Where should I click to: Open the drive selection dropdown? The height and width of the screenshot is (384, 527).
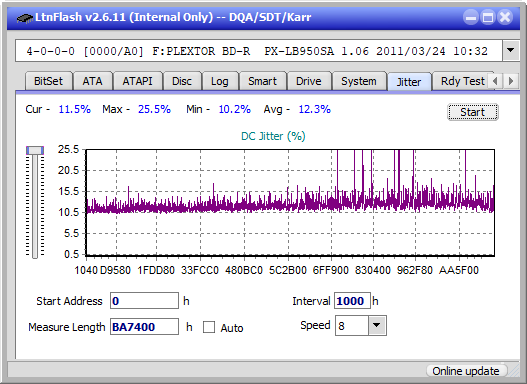(511, 50)
